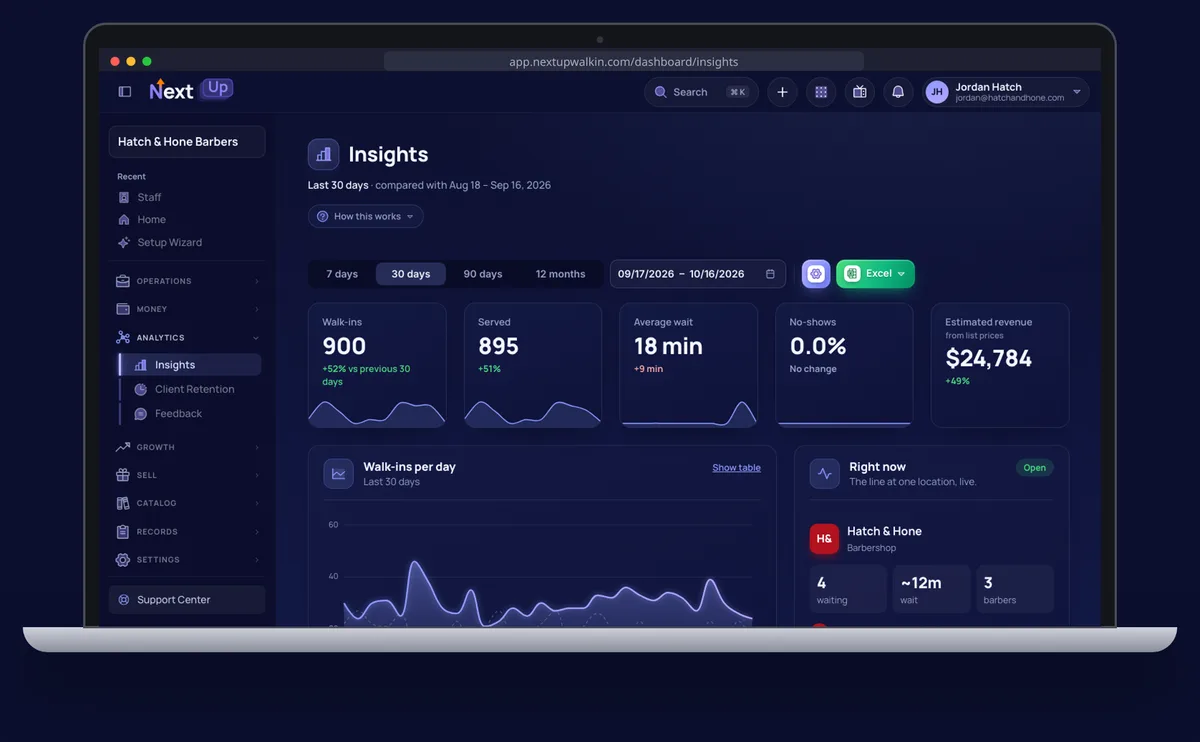1200x742 pixels.
Task: Click the NextUp logo
Action: click(x=191, y=90)
